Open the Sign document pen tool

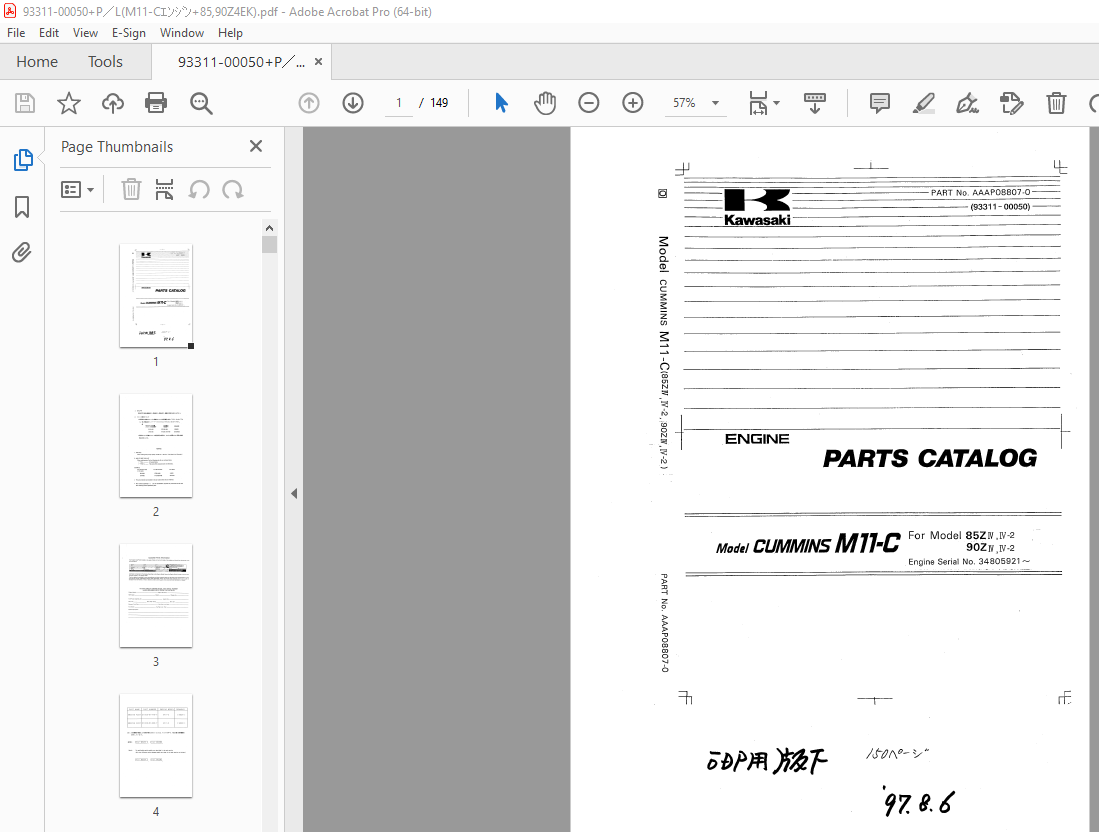[967, 103]
